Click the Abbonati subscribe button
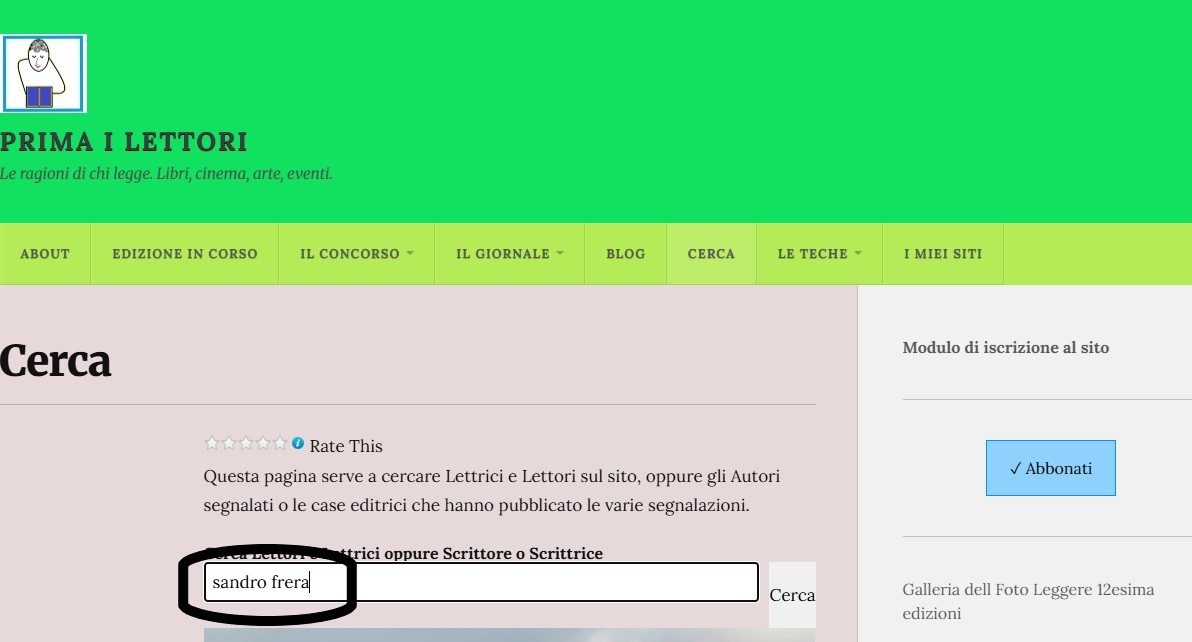The image size is (1192, 642). point(1050,468)
